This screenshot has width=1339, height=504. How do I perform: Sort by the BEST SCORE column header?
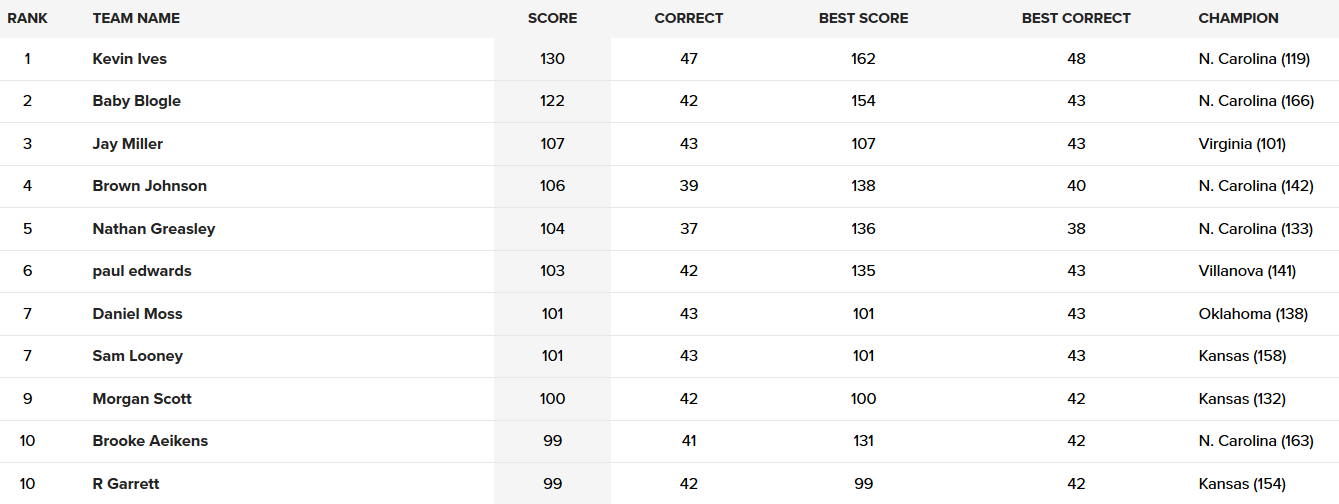(x=864, y=18)
